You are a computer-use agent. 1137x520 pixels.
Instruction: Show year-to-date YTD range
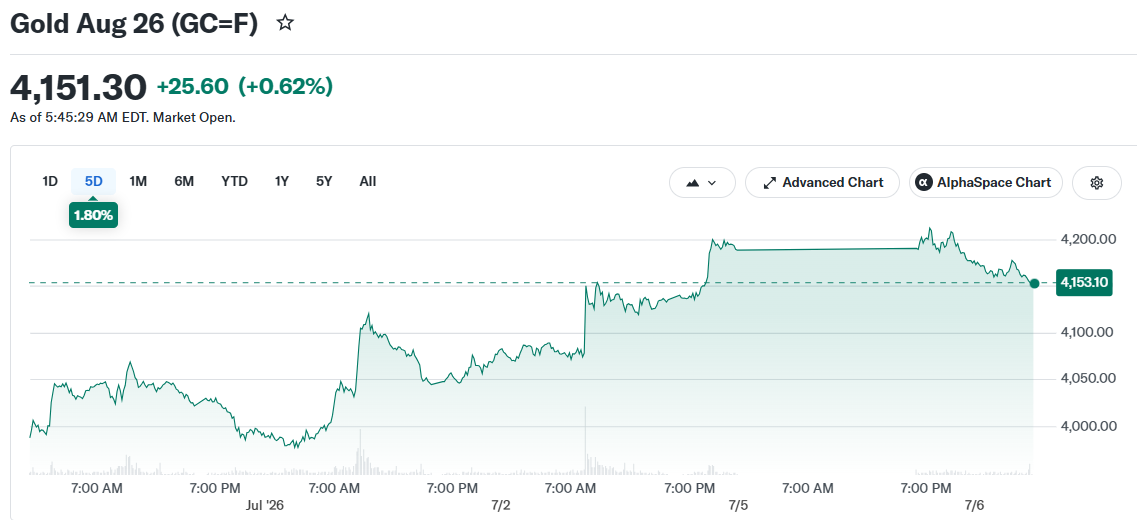pos(234,181)
